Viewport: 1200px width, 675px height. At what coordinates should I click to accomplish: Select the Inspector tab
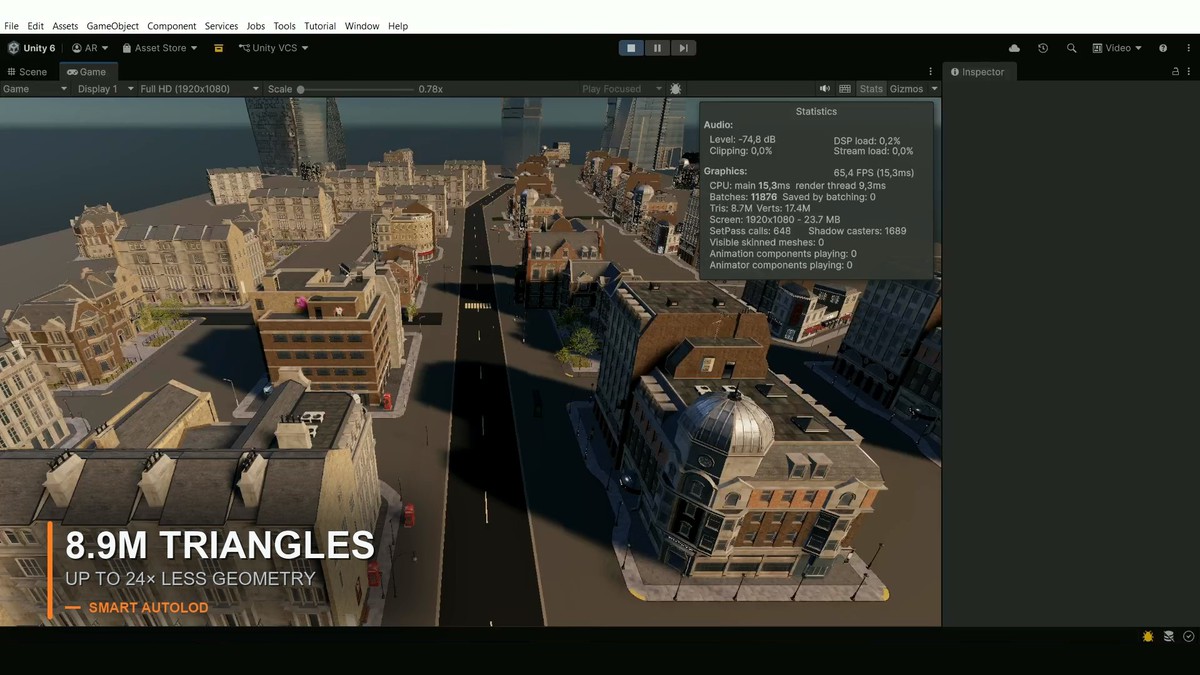click(978, 72)
